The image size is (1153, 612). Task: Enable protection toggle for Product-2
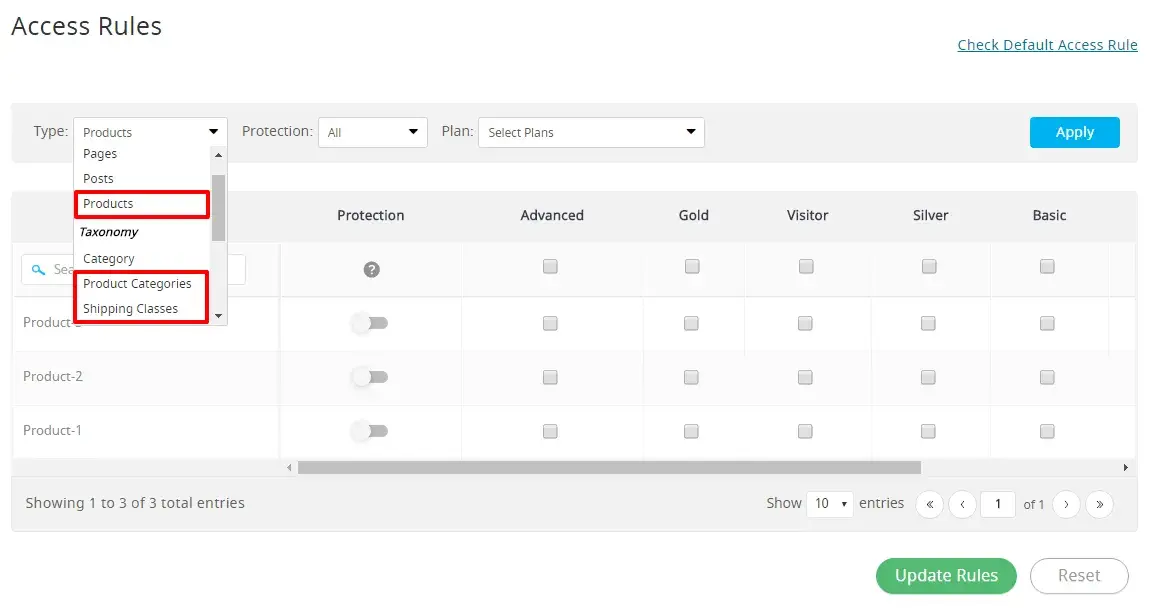click(370, 377)
